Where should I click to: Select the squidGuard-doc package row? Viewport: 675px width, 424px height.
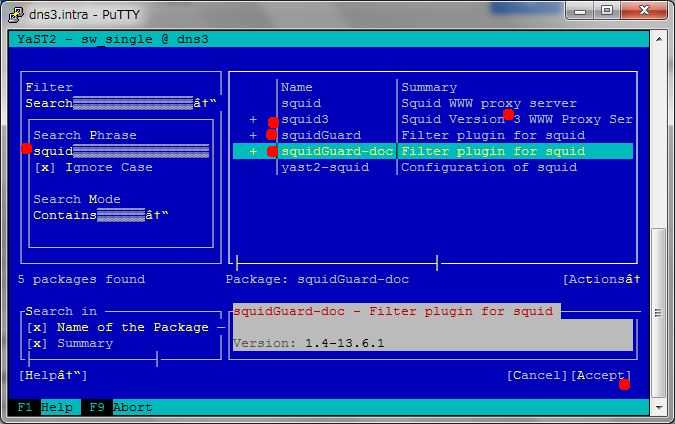pyautogui.click(x=433, y=152)
